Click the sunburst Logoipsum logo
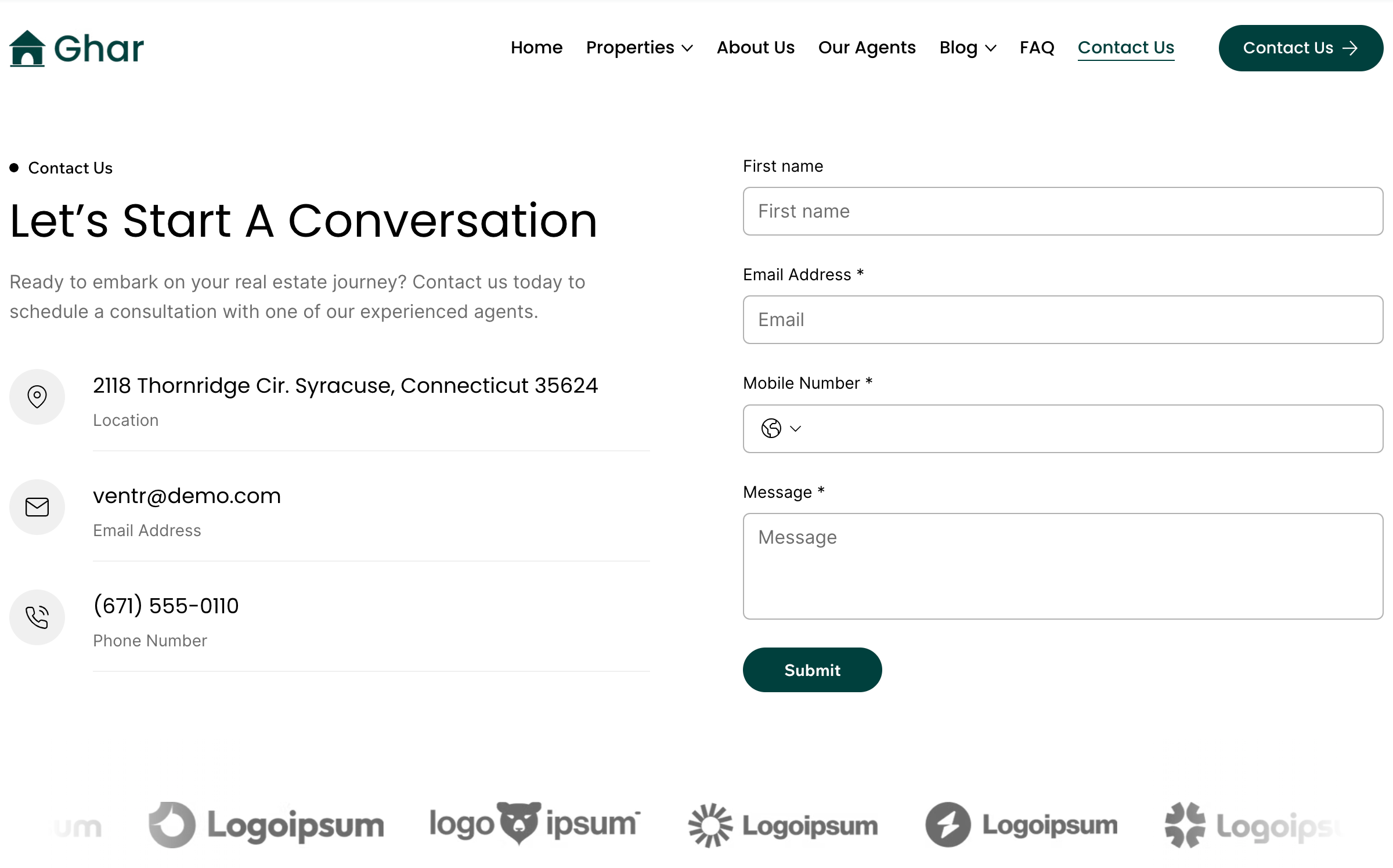Screen dimensions: 1393x868 tap(783, 825)
